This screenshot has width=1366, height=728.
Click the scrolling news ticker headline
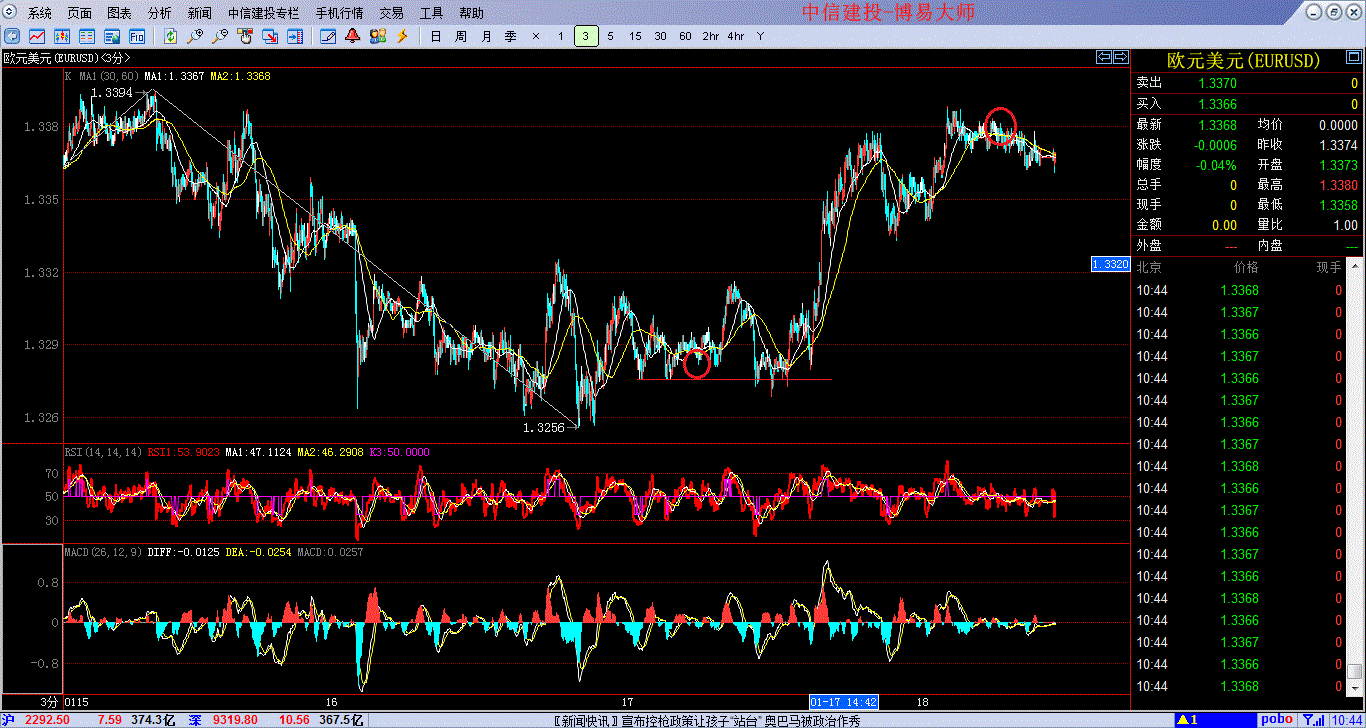point(708,720)
